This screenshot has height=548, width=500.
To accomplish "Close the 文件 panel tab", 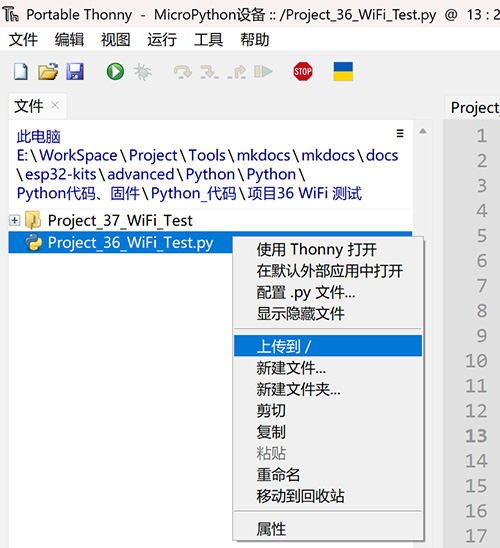I will click(x=55, y=105).
